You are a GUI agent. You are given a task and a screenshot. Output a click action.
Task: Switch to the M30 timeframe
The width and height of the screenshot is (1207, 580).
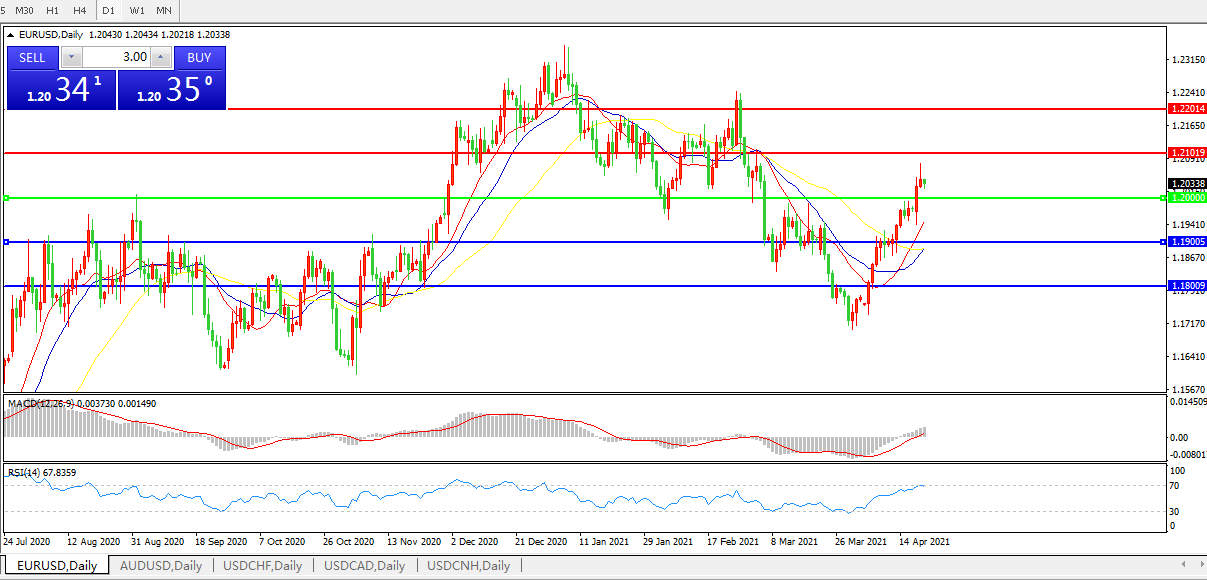point(25,9)
